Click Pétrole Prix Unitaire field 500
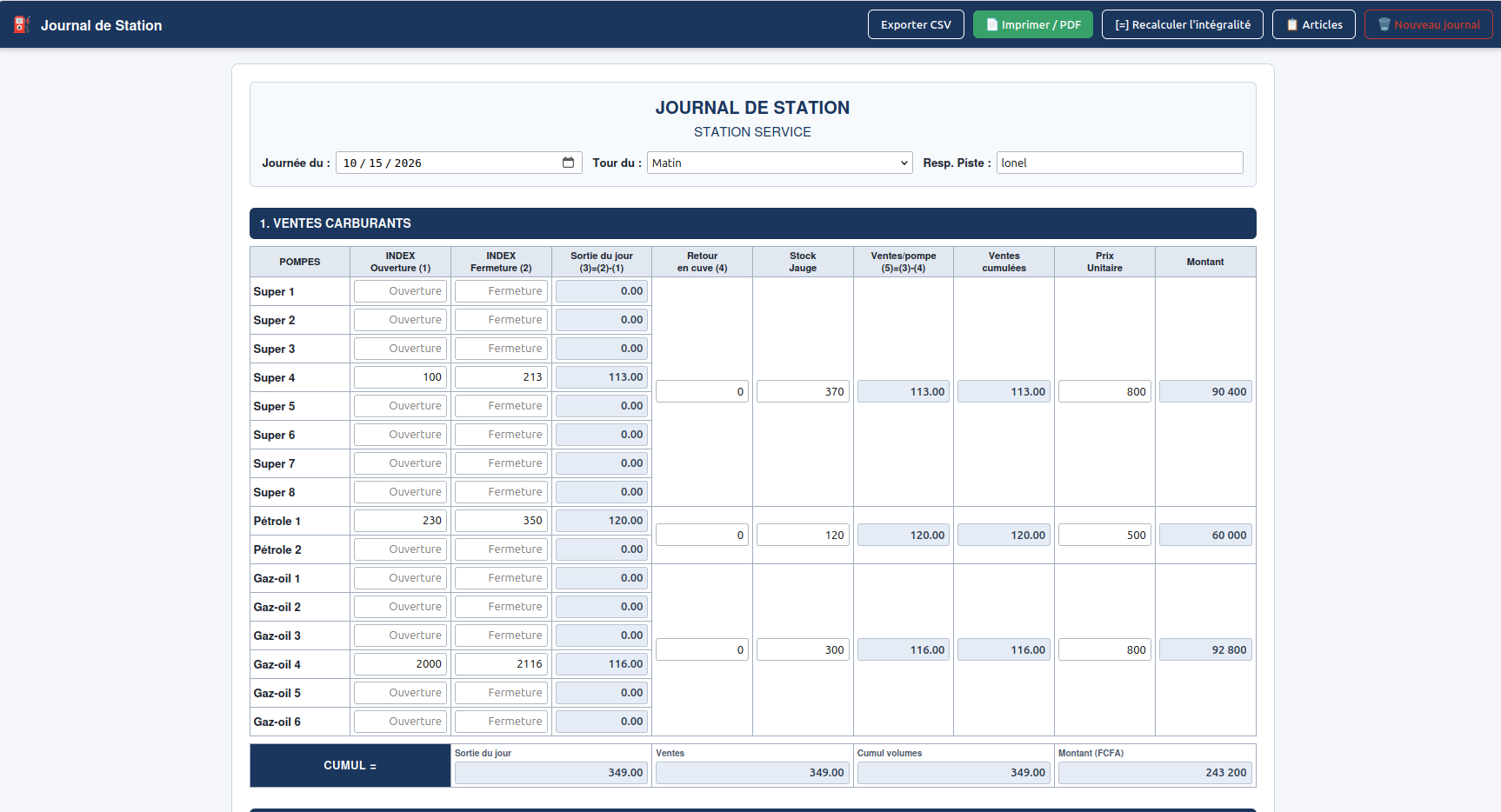 click(1104, 536)
